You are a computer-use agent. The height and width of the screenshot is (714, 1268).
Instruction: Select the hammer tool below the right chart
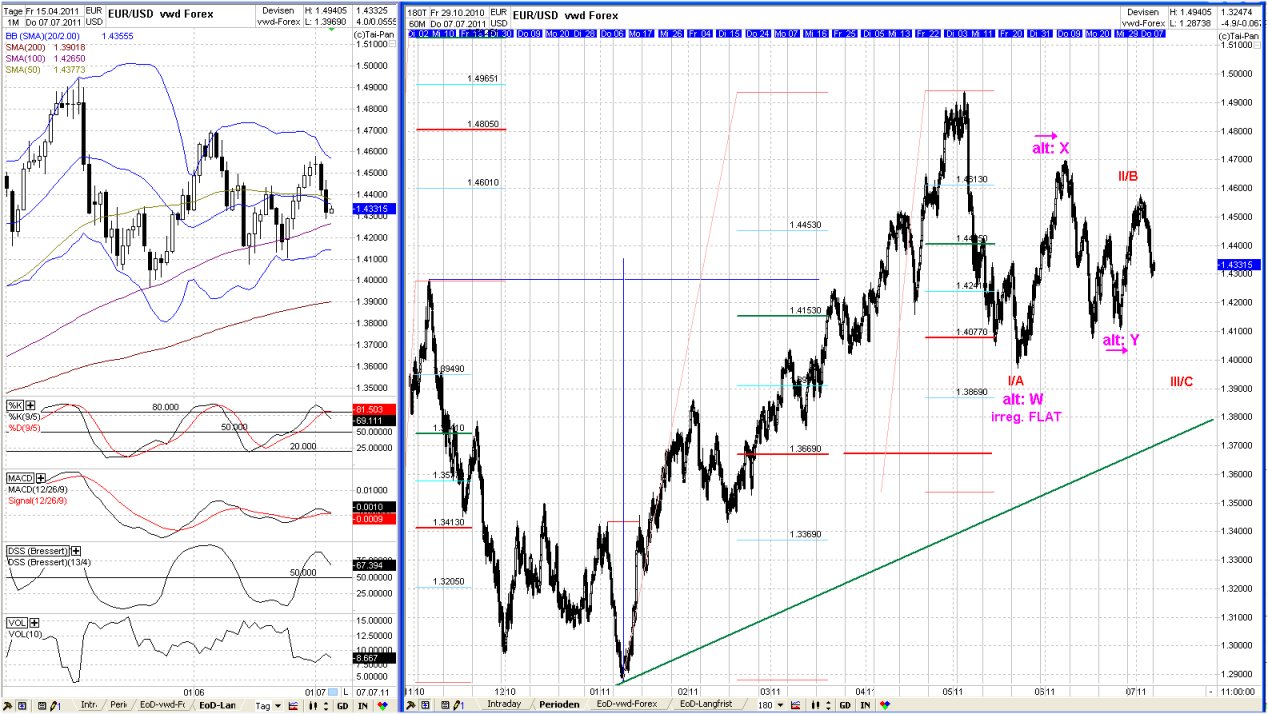pos(413,705)
